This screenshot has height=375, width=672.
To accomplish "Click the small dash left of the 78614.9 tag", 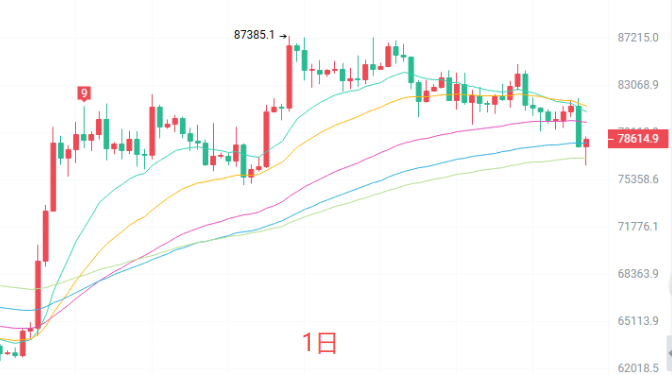I will click(x=610, y=139).
